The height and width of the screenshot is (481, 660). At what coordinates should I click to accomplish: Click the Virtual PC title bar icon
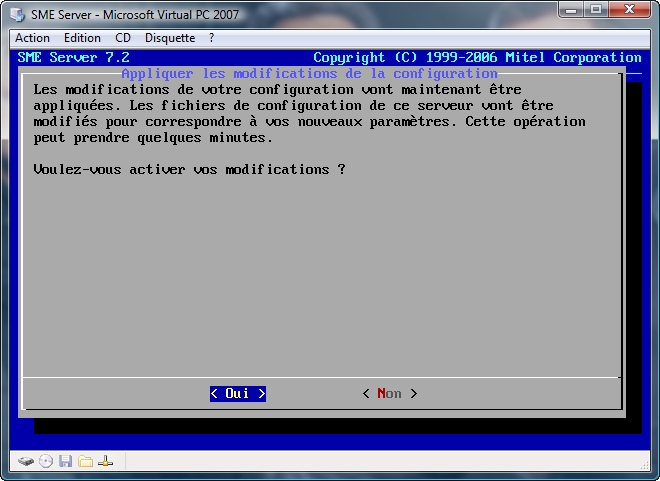coord(18,14)
